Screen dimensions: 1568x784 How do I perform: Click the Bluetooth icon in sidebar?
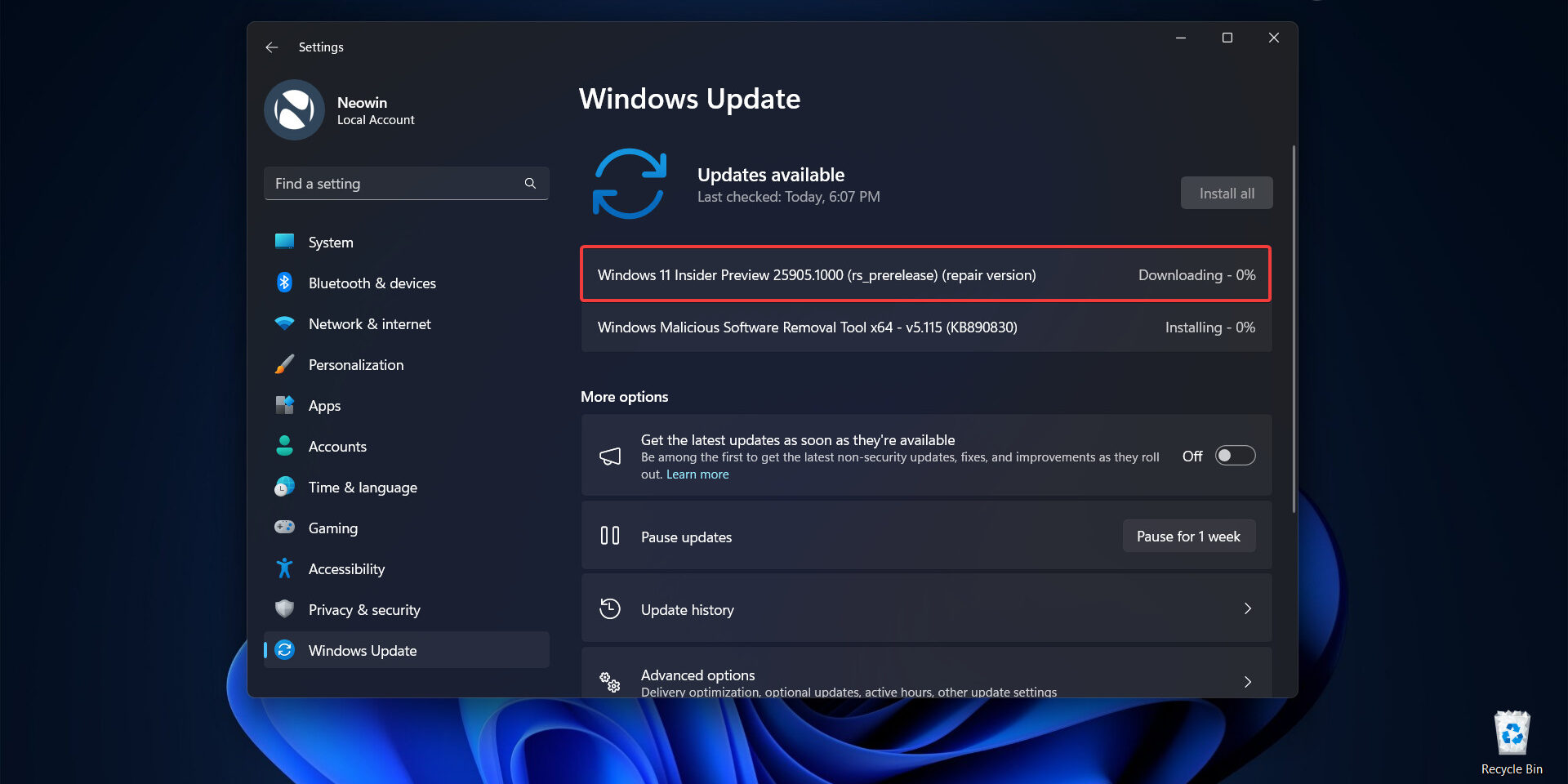coord(284,283)
